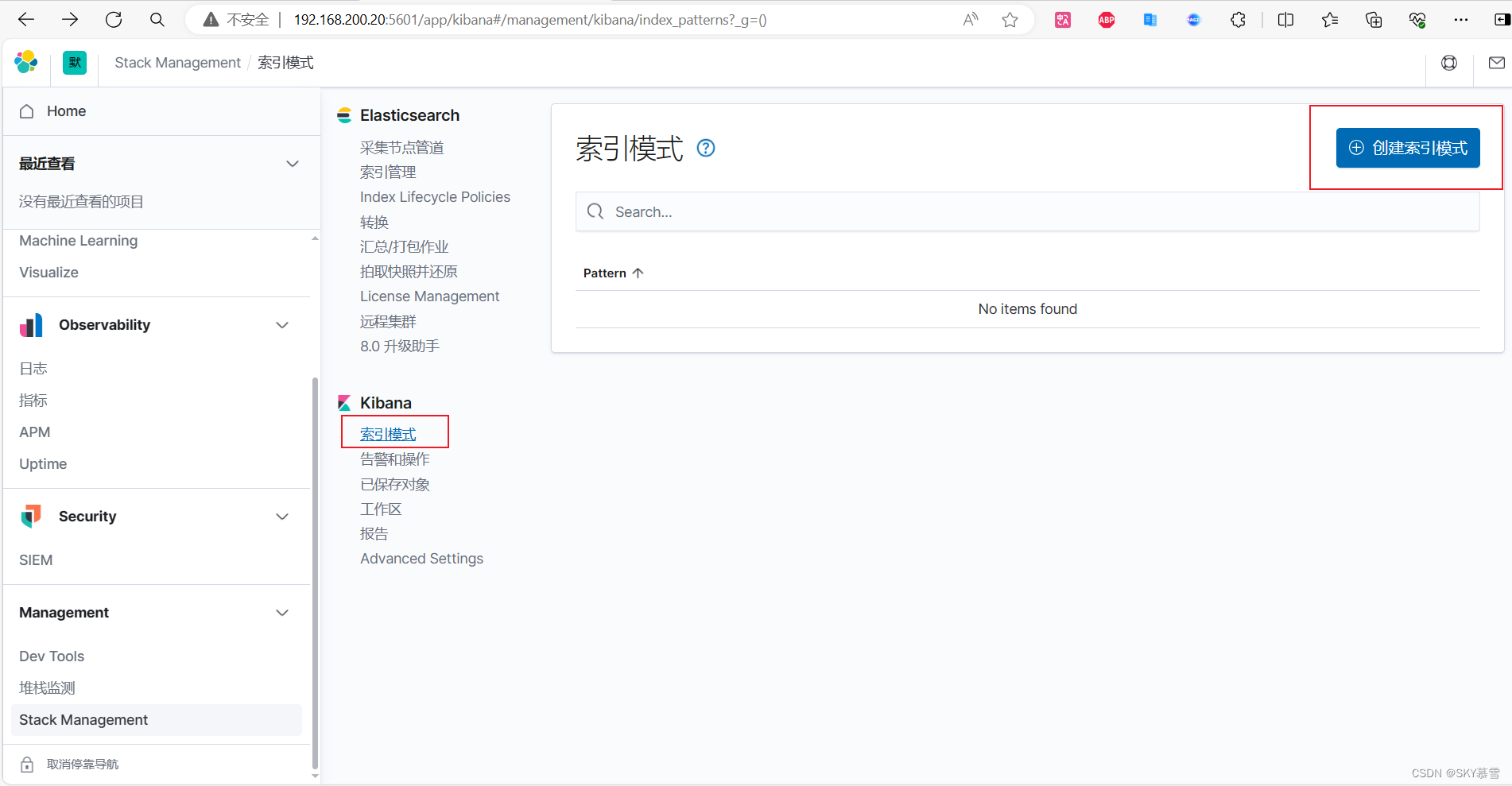Open SIEM under Security
Viewport: 1512px width, 786px height.
pyautogui.click(x=36, y=560)
